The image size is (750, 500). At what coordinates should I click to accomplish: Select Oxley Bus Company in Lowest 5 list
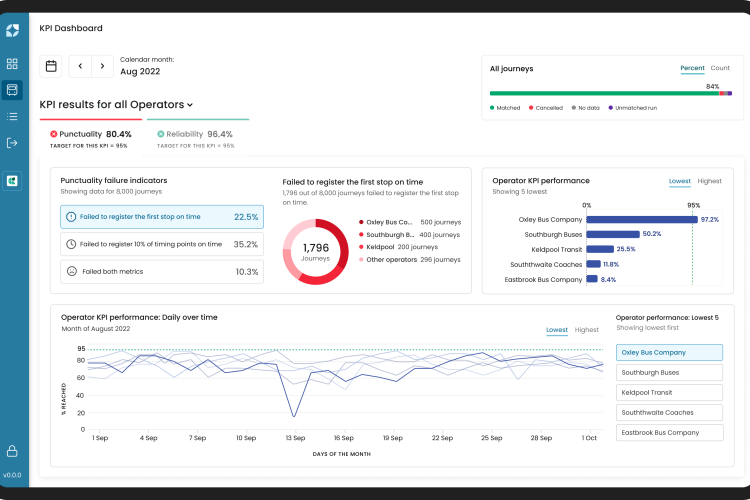(669, 353)
